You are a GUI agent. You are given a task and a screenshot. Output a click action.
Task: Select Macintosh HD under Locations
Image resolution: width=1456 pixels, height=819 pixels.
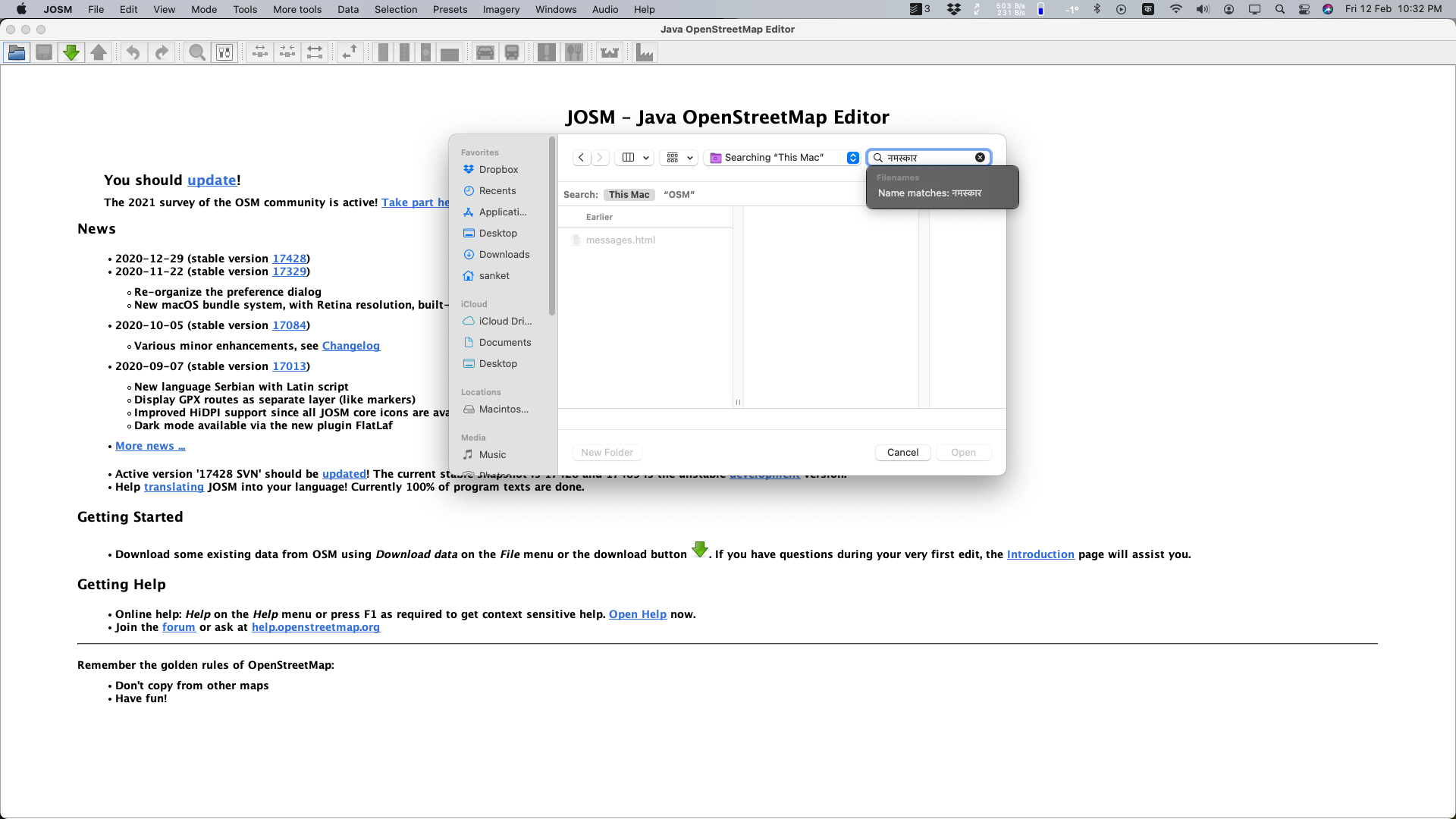point(504,409)
